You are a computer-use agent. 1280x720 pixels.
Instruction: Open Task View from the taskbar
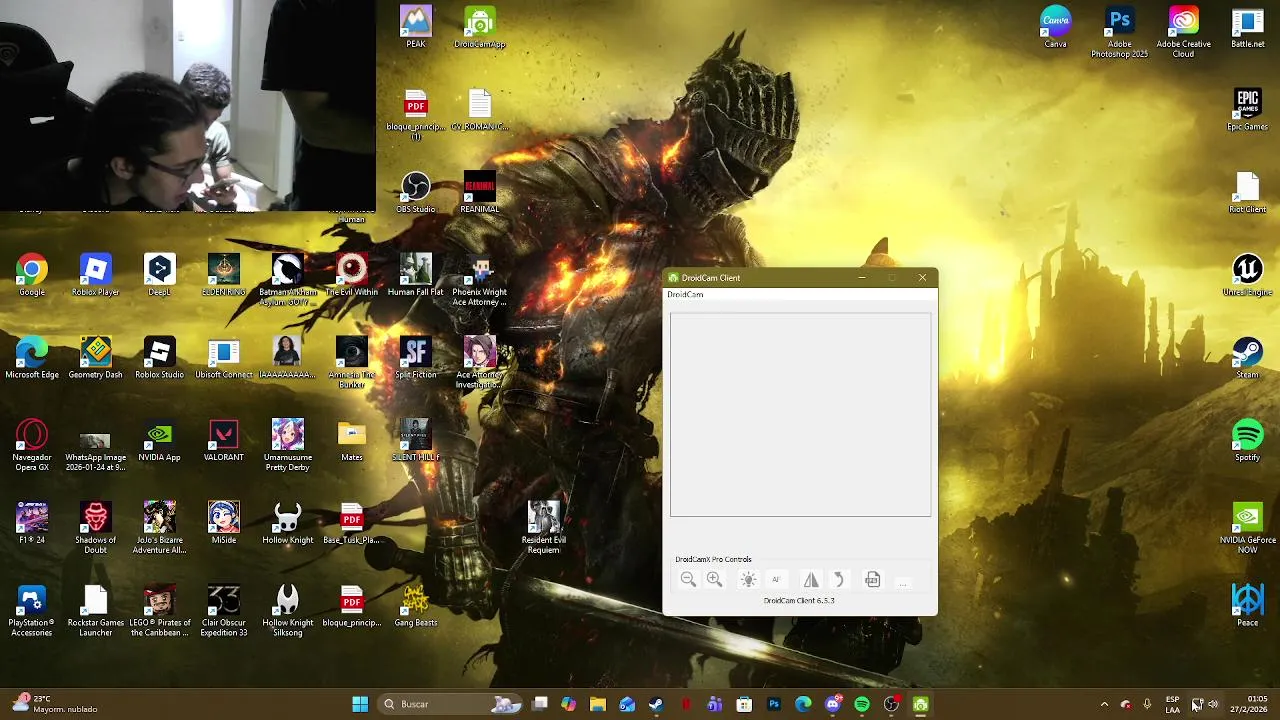point(540,704)
